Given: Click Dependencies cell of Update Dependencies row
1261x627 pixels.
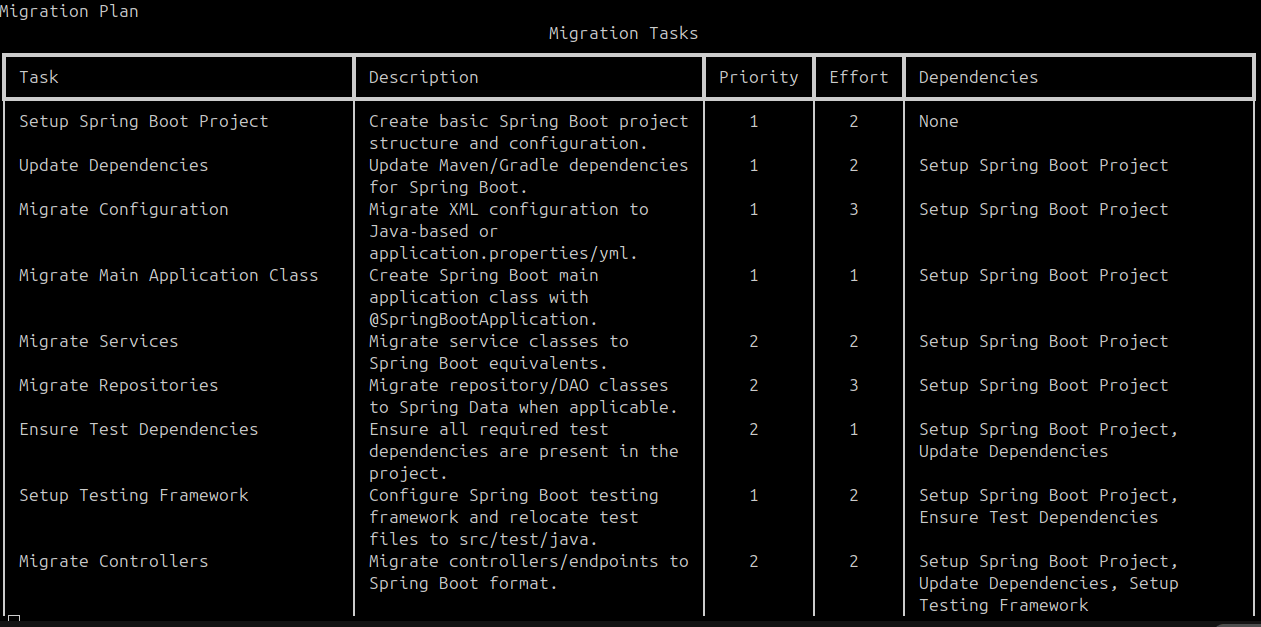Looking at the screenshot, I should coord(1044,165).
